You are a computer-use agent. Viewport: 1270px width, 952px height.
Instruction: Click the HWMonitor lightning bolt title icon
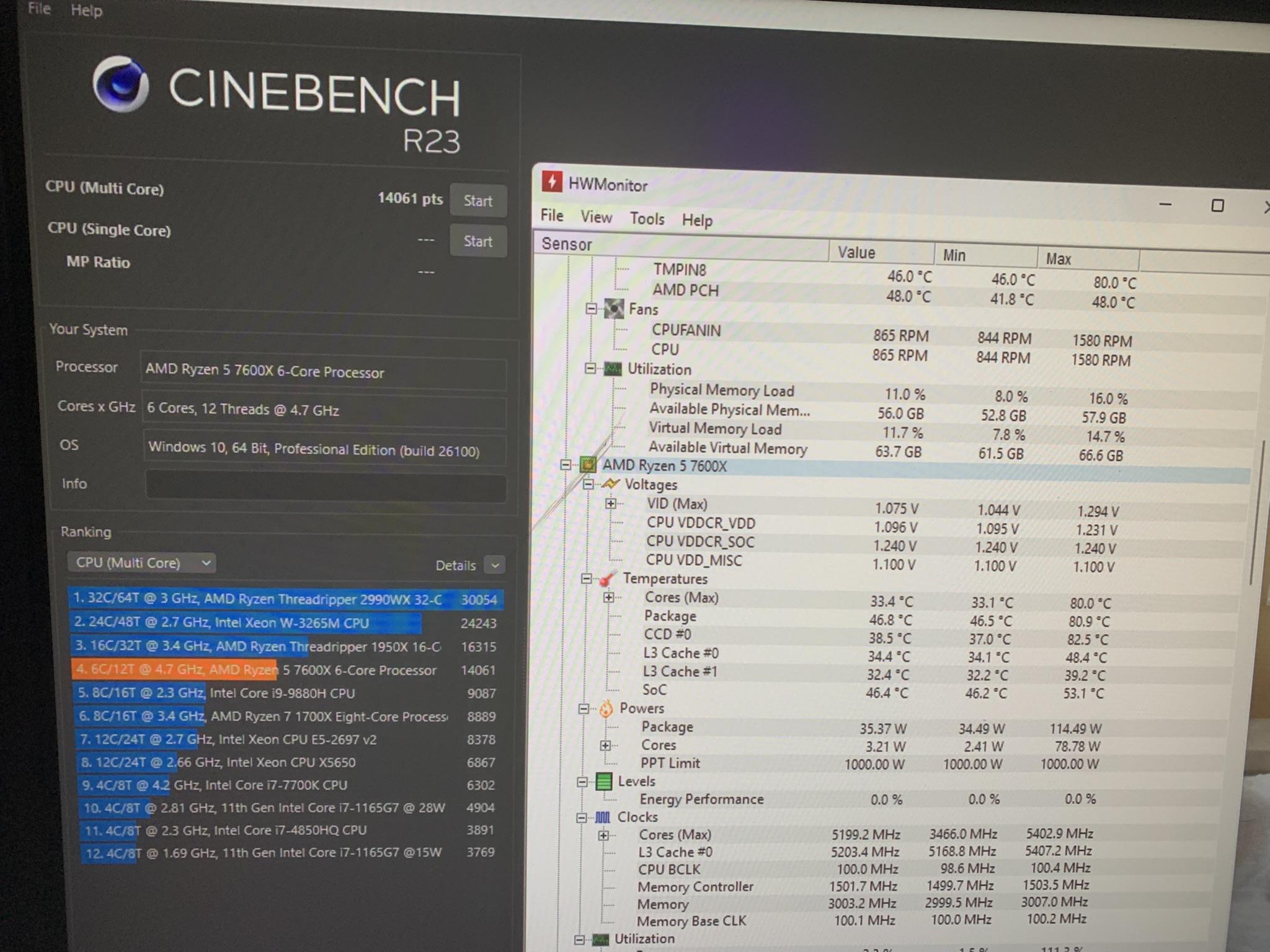pyautogui.click(x=551, y=182)
